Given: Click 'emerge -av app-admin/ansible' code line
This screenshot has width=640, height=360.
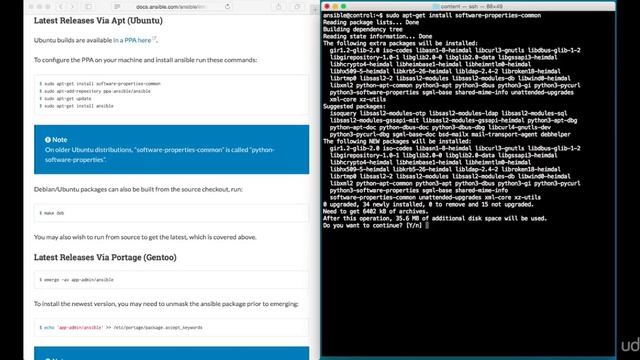Looking at the screenshot, I should coord(76,280).
